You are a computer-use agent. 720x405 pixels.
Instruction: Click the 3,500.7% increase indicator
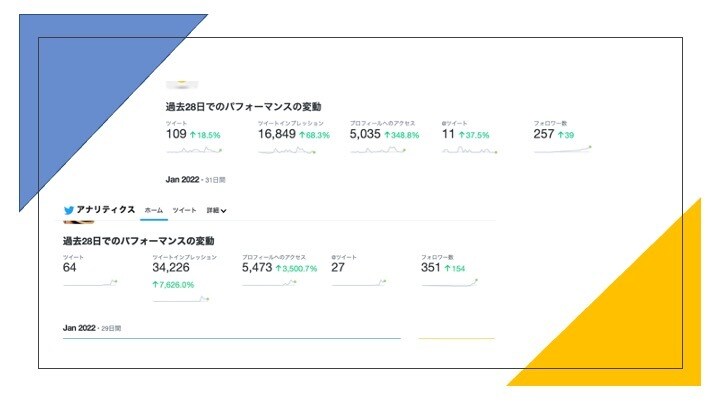point(297,269)
